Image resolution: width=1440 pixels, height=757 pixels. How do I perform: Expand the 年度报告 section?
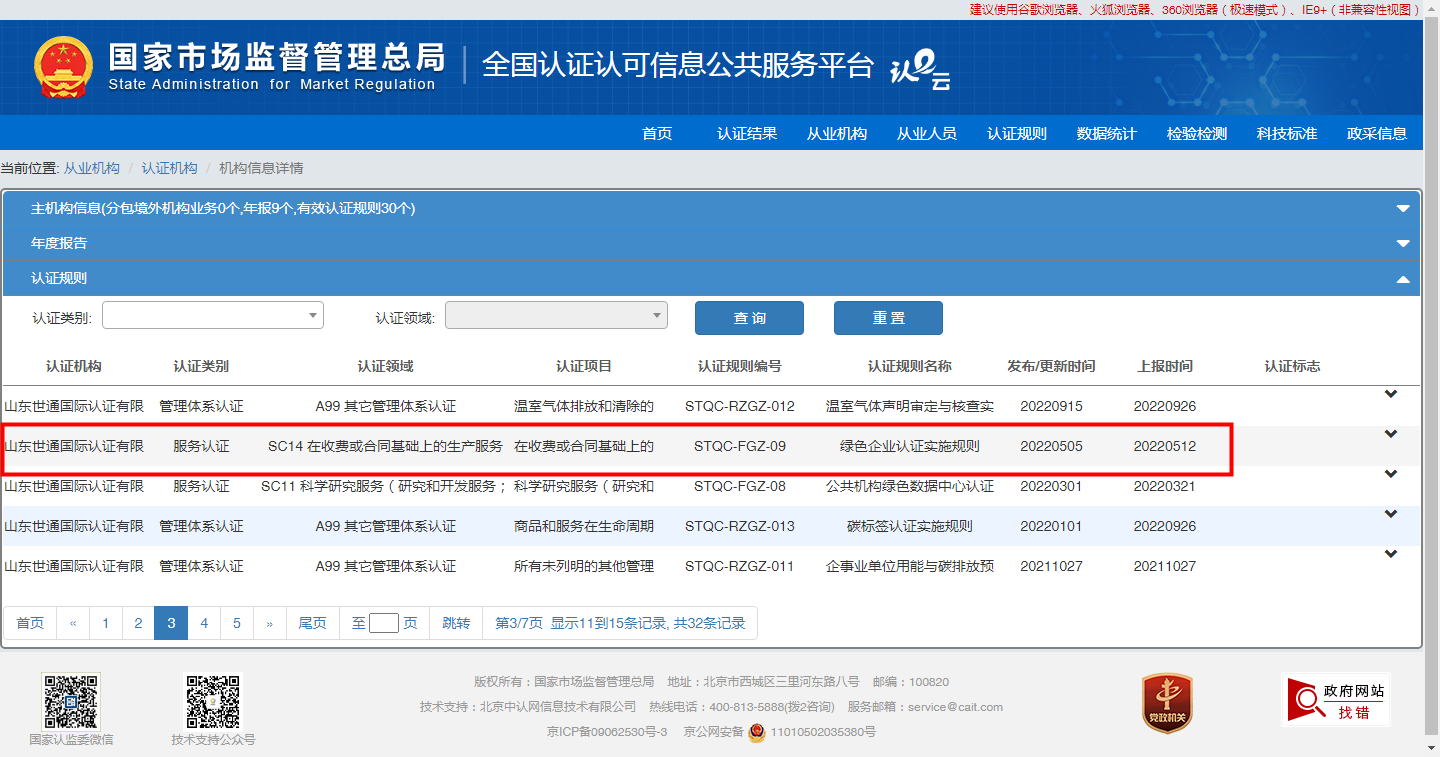pyautogui.click(x=1403, y=244)
